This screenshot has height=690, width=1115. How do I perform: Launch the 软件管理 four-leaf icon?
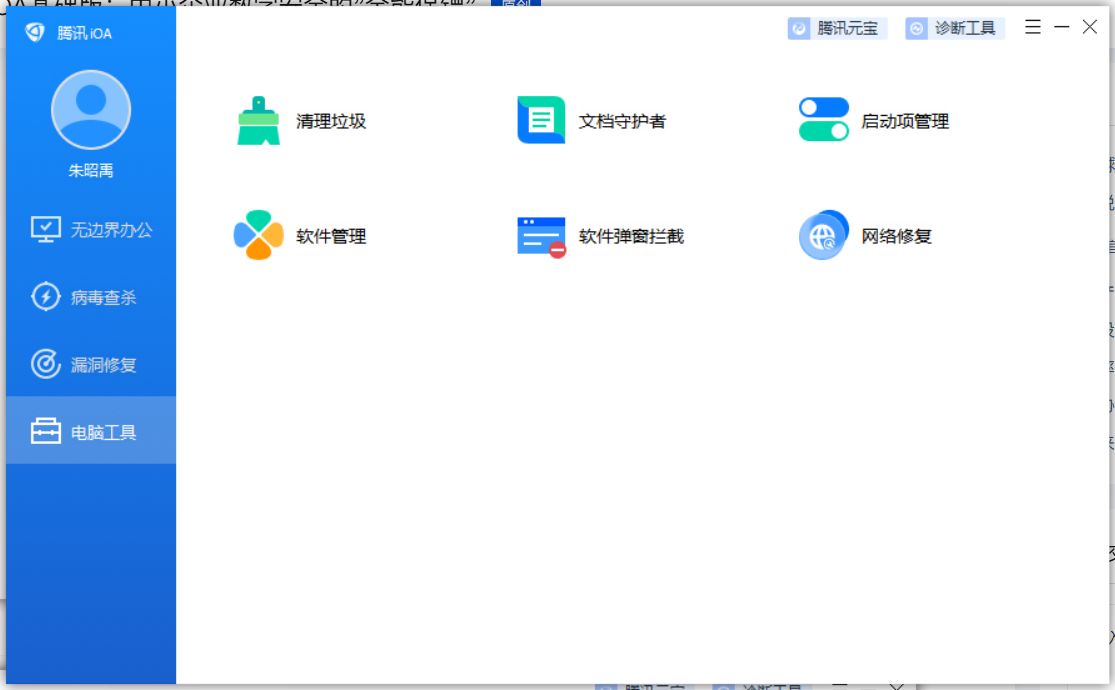pos(258,235)
